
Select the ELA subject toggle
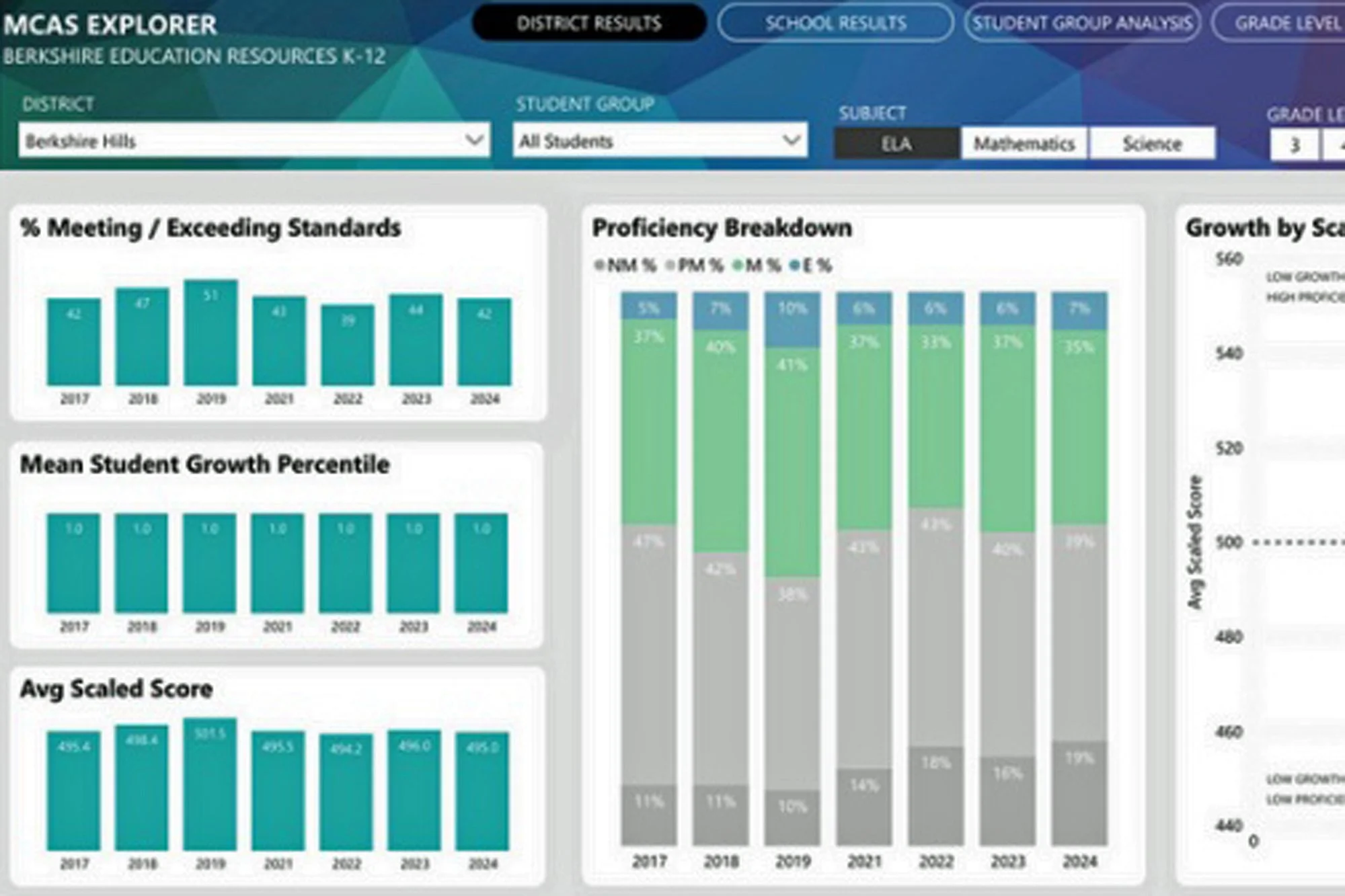[896, 144]
